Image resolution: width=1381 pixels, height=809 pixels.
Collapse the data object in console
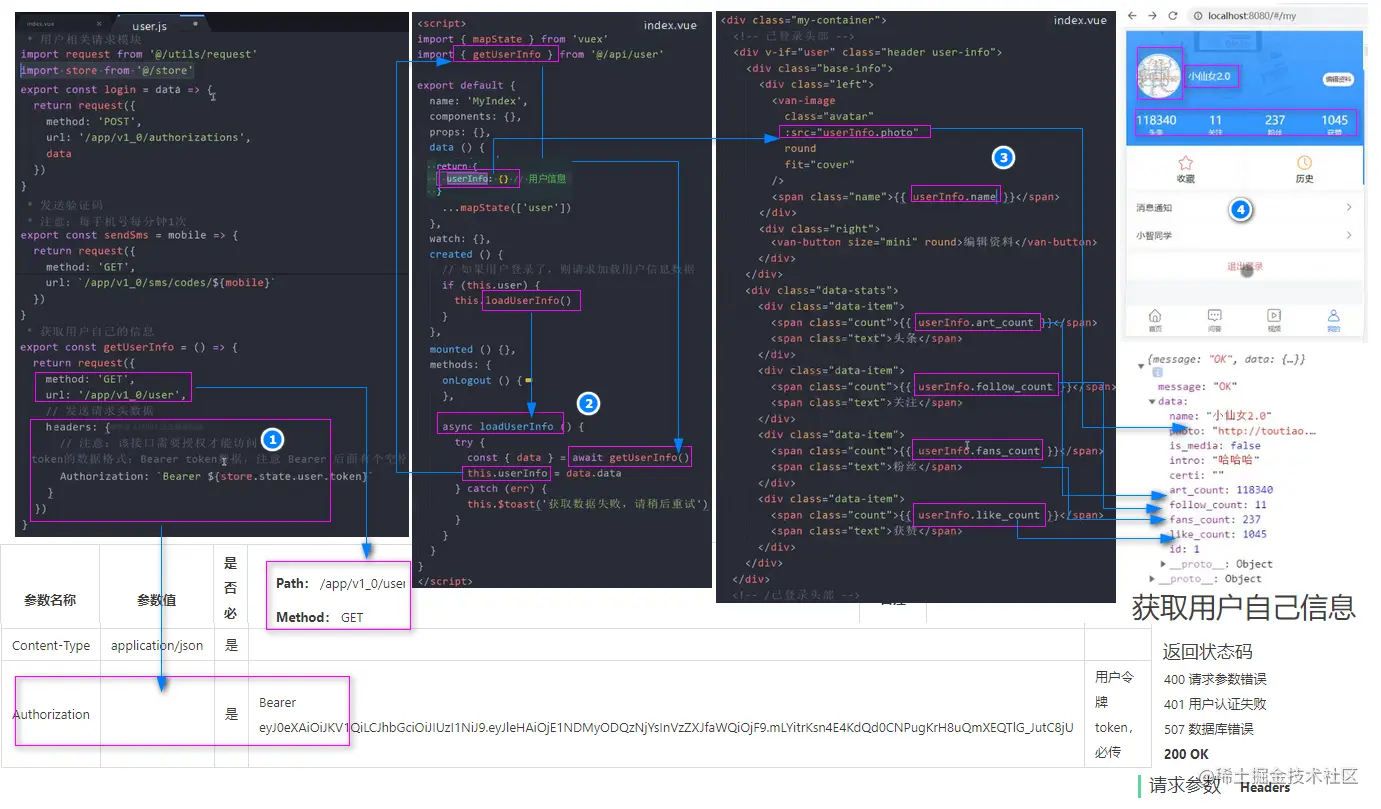pos(1152,402)
